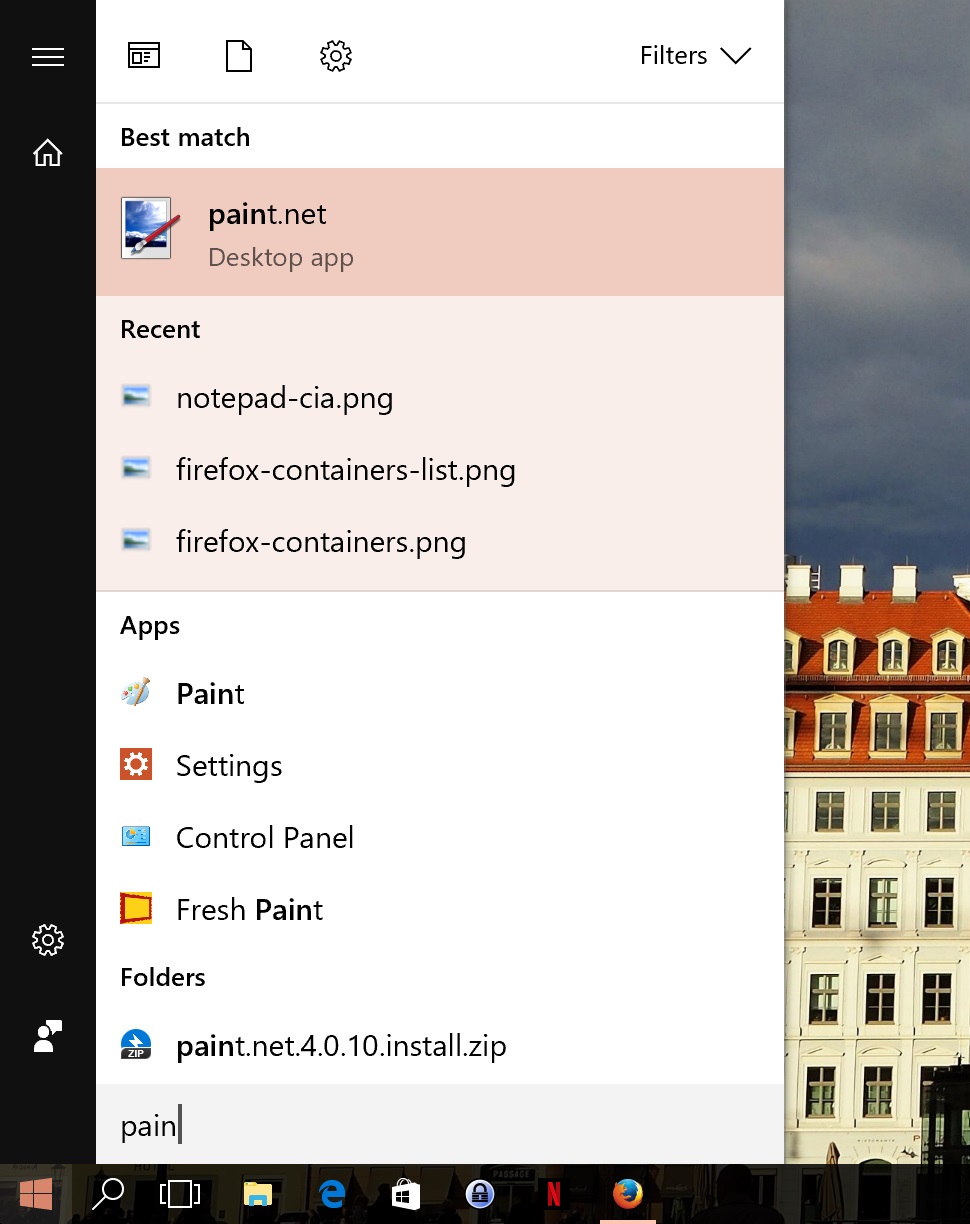Launch Microsoft Edge from taskbar
The width and height of the screenshot is (970, 1224).
pos(332,1194)
